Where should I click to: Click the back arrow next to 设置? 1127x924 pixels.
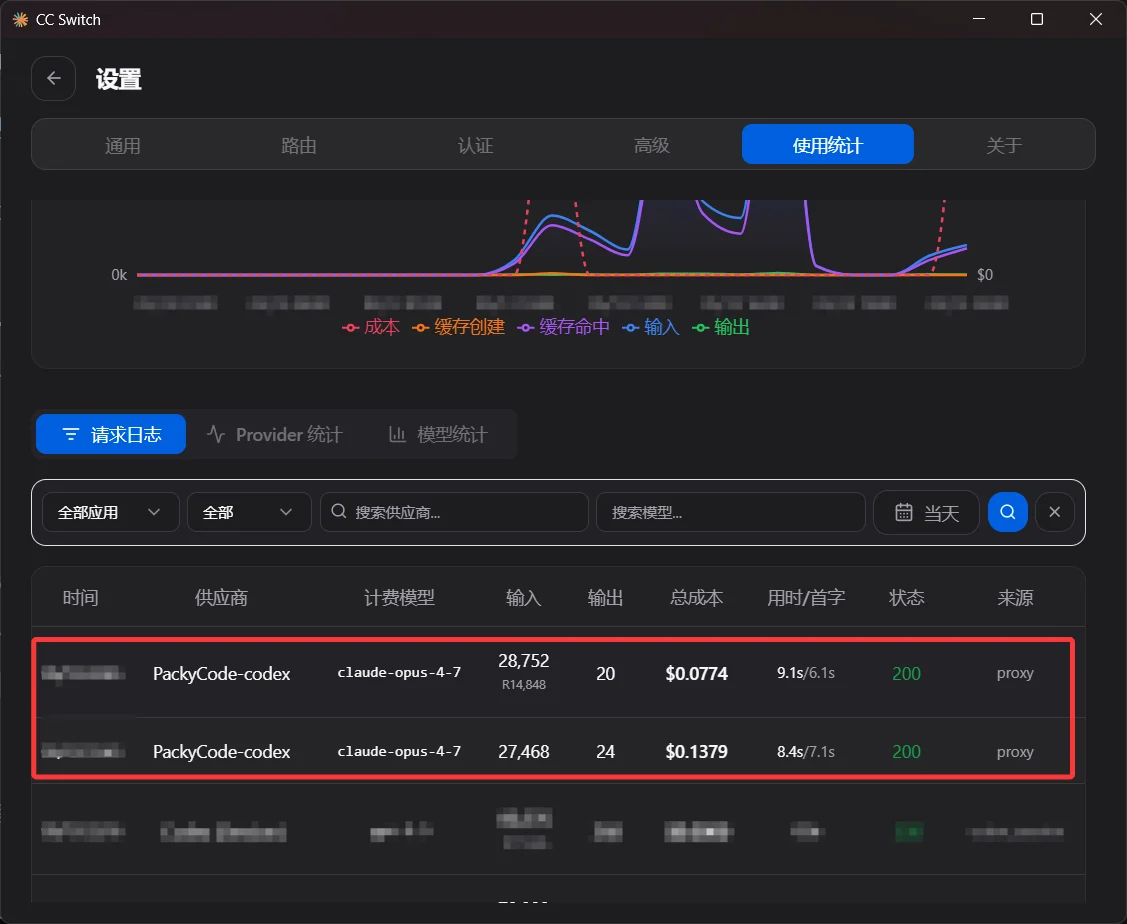coord(53,78)
